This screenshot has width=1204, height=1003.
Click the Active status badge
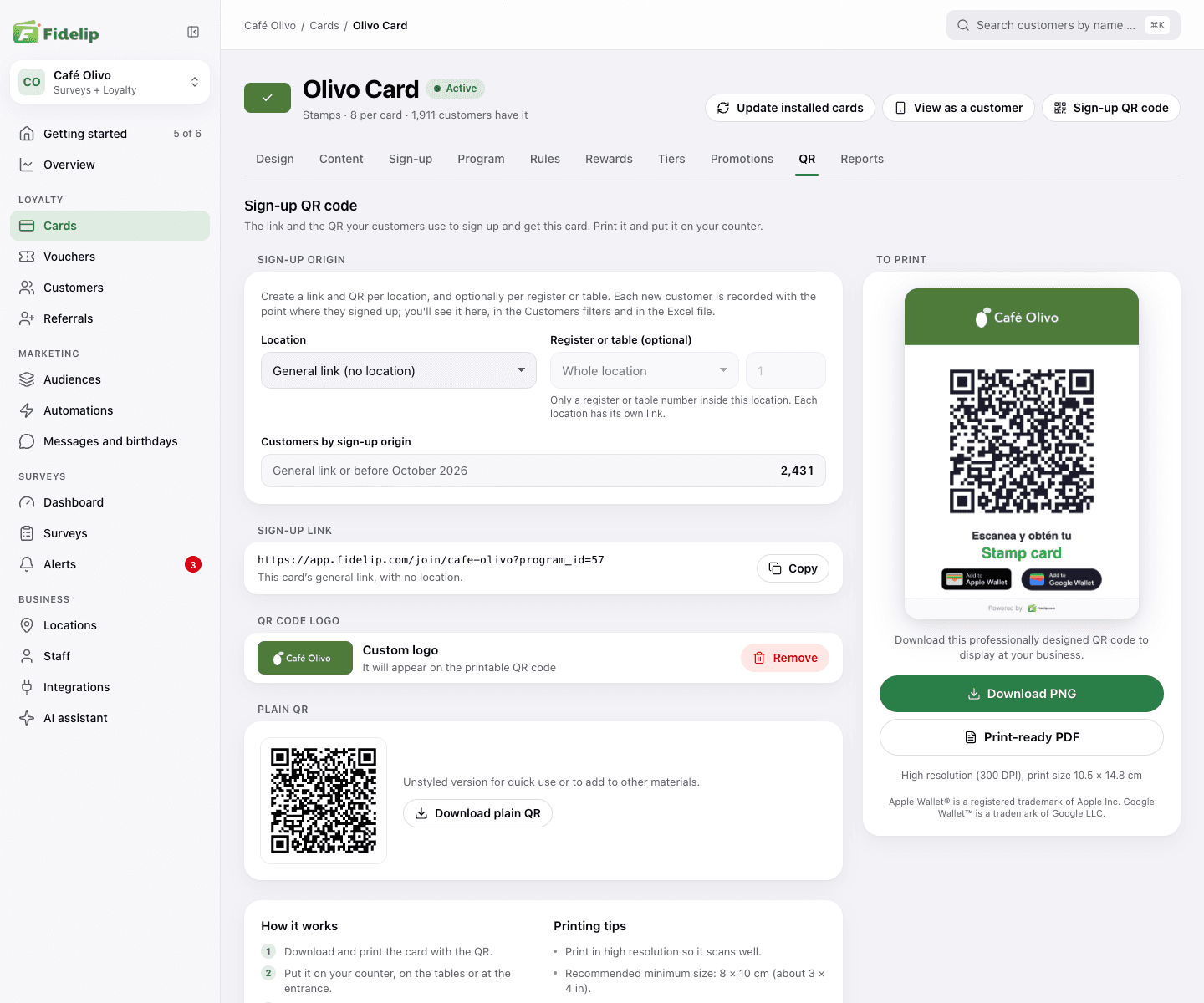tap(455, 89)
